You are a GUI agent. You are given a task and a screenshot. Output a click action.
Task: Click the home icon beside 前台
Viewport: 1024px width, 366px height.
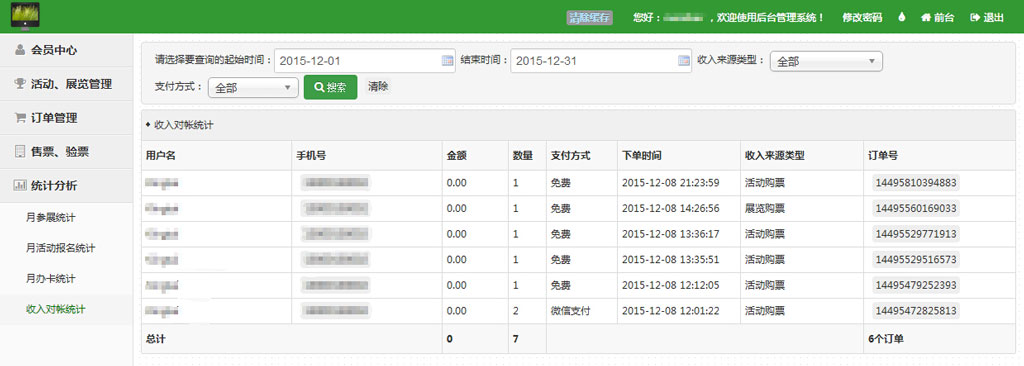(925, 18)
